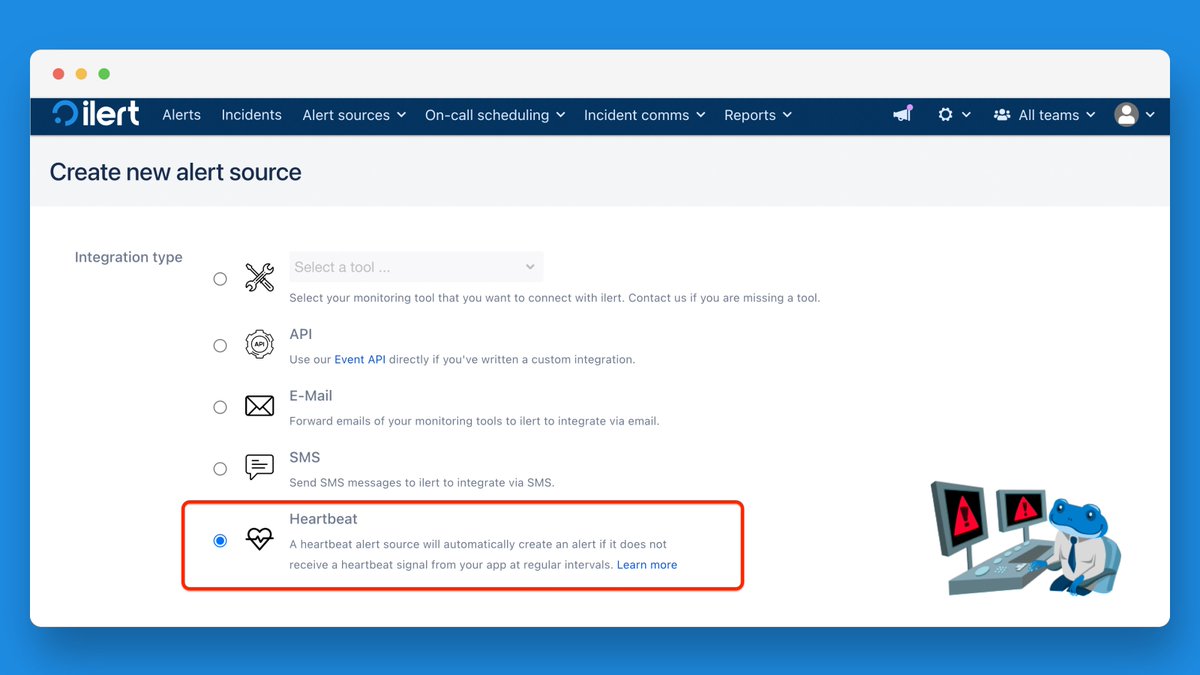Click the green maximize window button
This screenshot has width=1200, height=675.
[104, 74]
